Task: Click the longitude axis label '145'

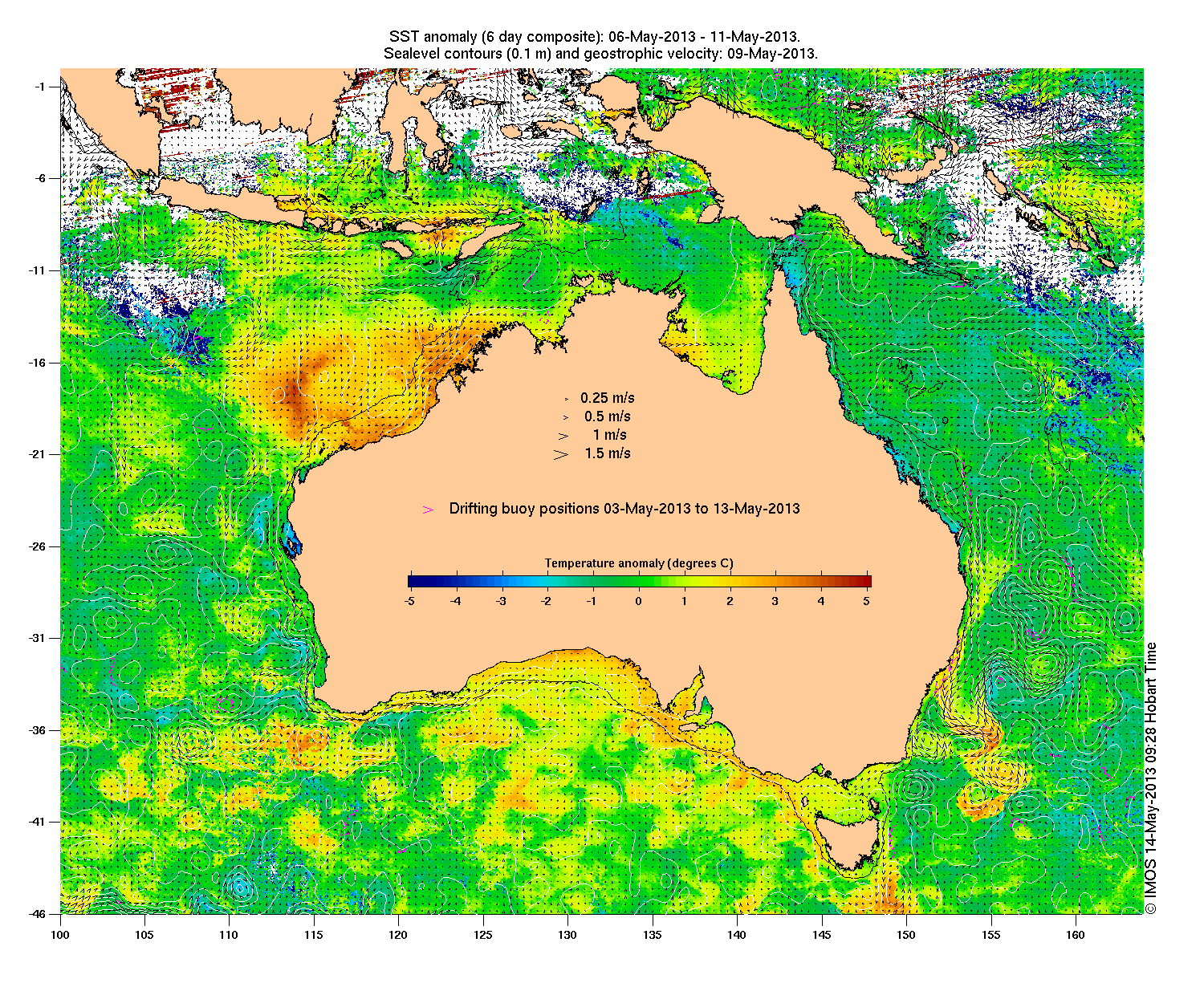Action: (821, 934)
